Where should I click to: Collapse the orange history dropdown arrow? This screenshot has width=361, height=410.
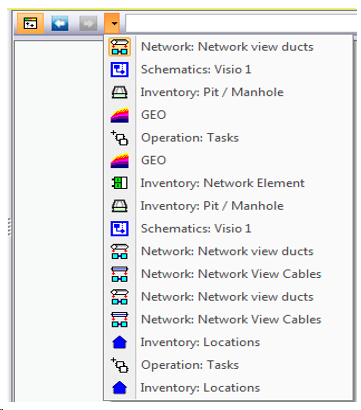click(114, 24)
